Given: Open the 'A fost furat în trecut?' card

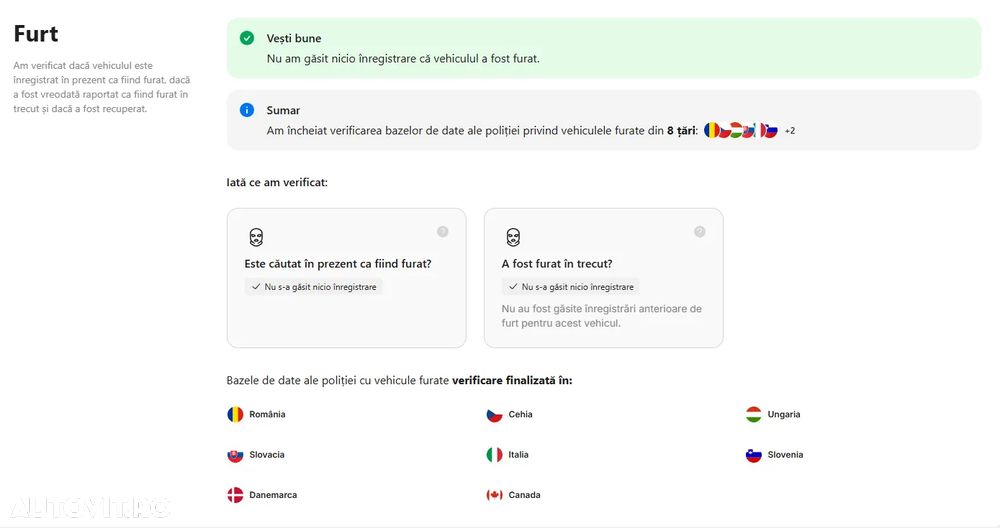Looking at the screenshot, I should point(603,278).
